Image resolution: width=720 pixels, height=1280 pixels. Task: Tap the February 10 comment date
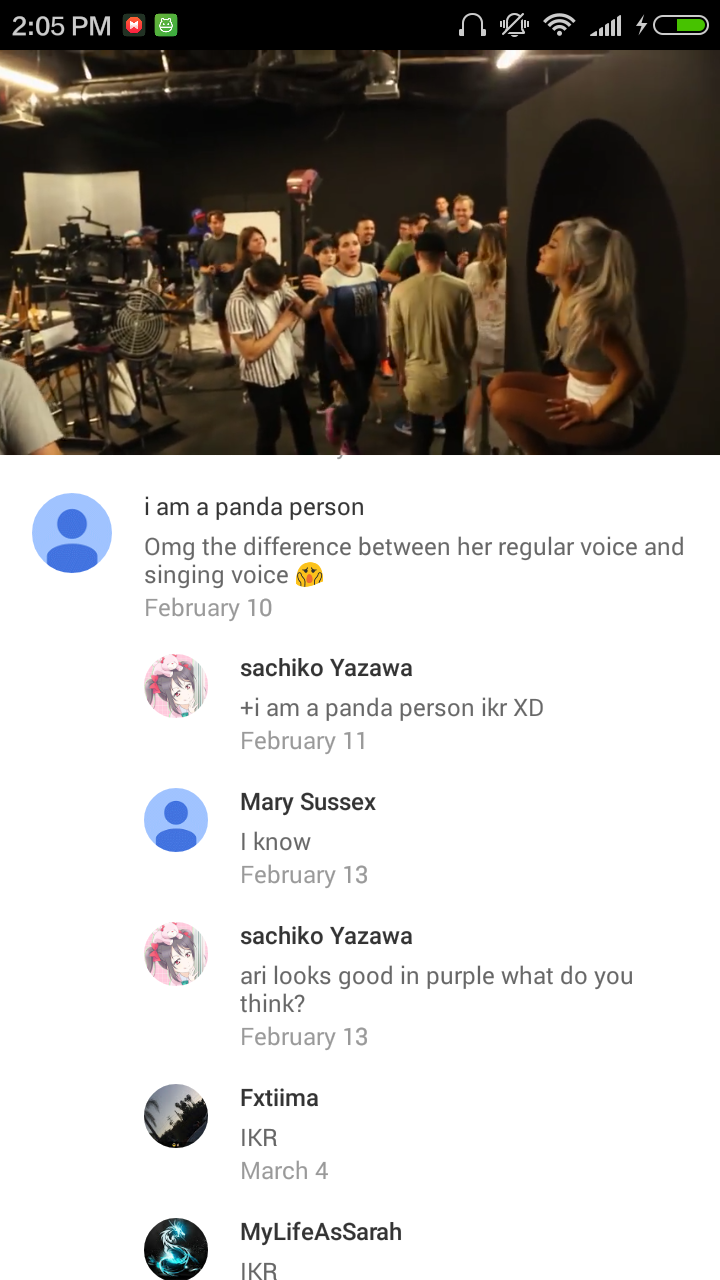coord(208,608)
